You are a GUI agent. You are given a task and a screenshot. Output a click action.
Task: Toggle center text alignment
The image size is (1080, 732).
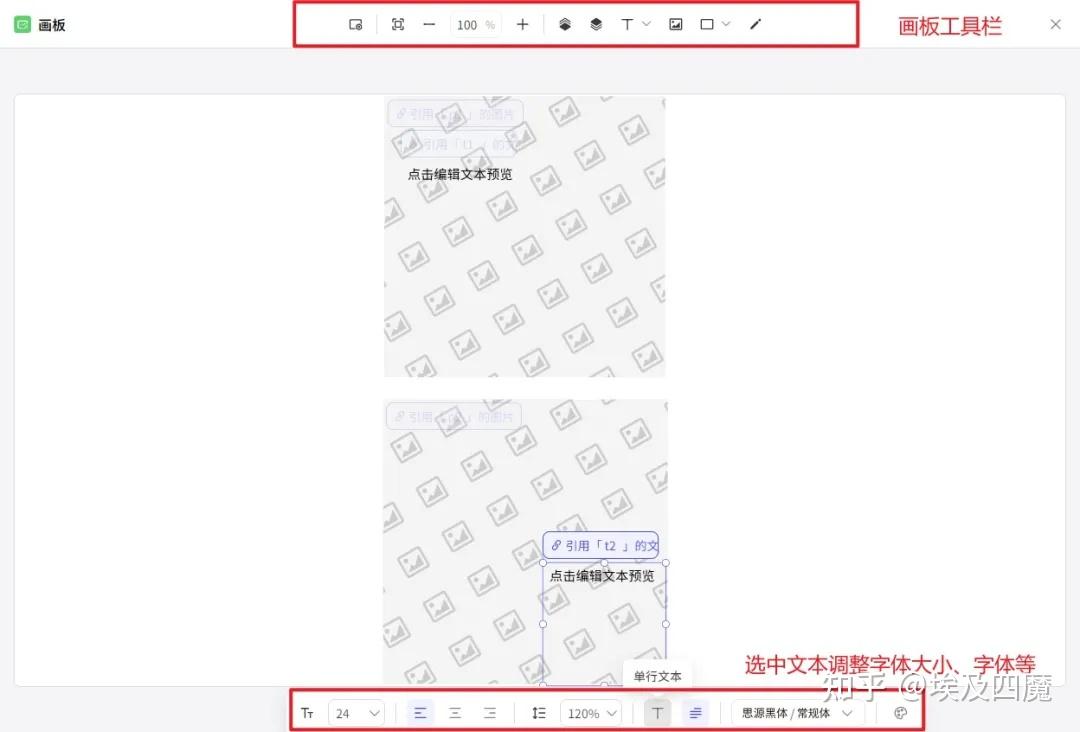tap(455, 713)
